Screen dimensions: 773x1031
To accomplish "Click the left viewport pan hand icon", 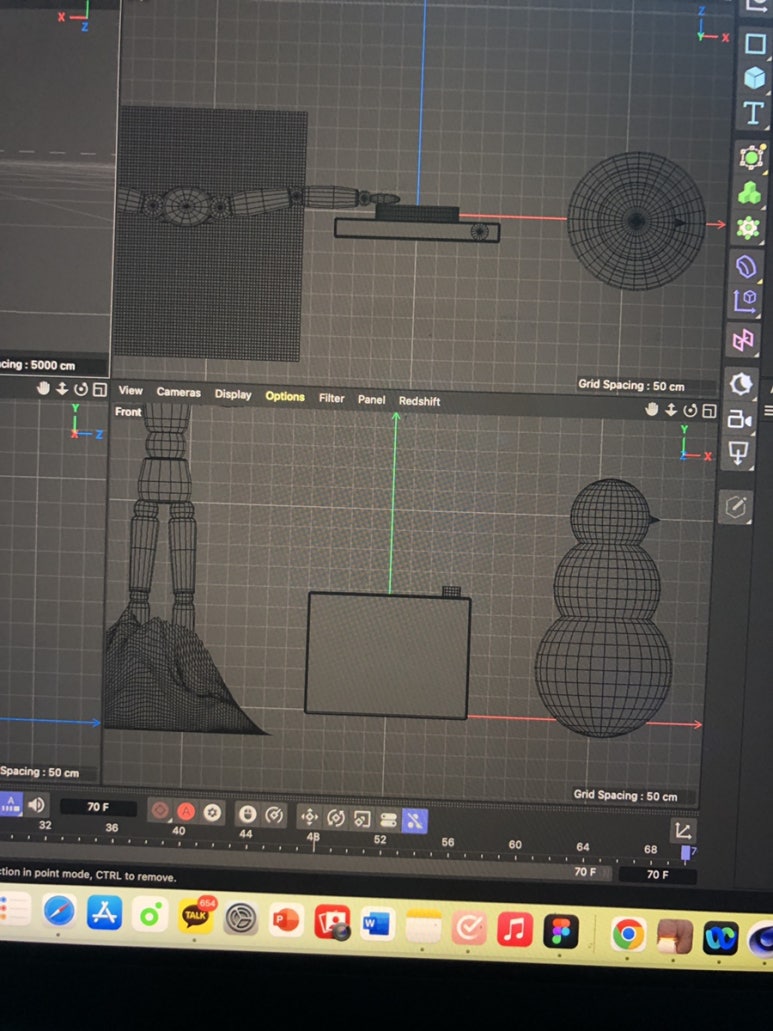I will pyautogui.click(x=43, y=388).
